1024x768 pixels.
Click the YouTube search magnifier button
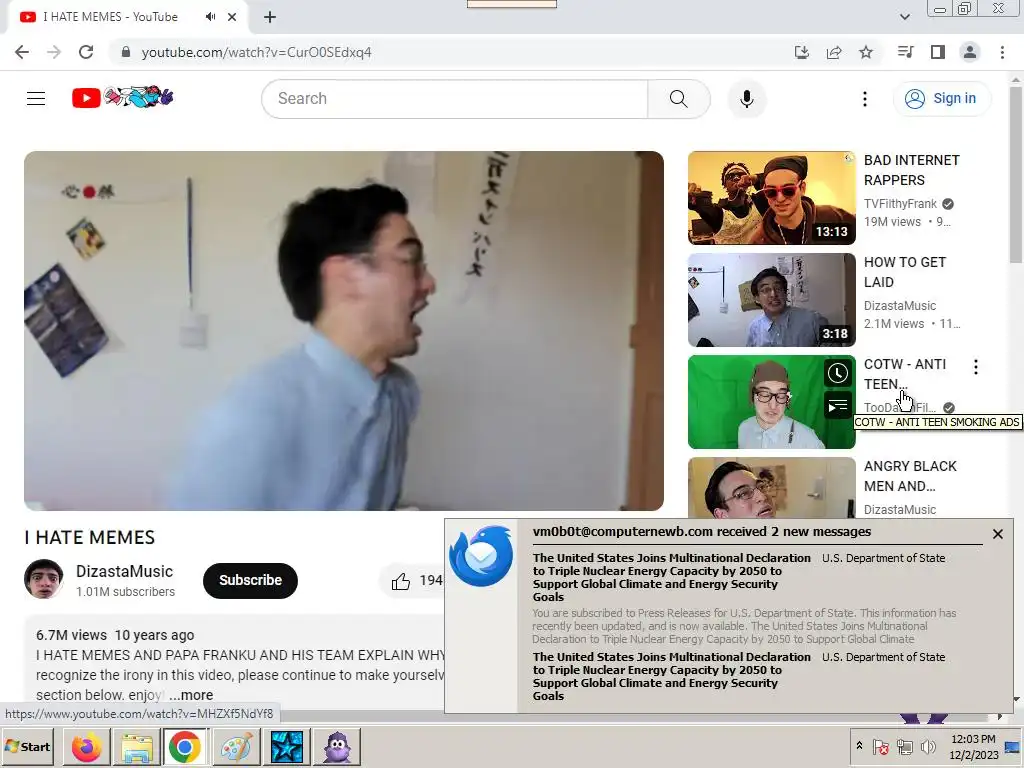(679, 99)
